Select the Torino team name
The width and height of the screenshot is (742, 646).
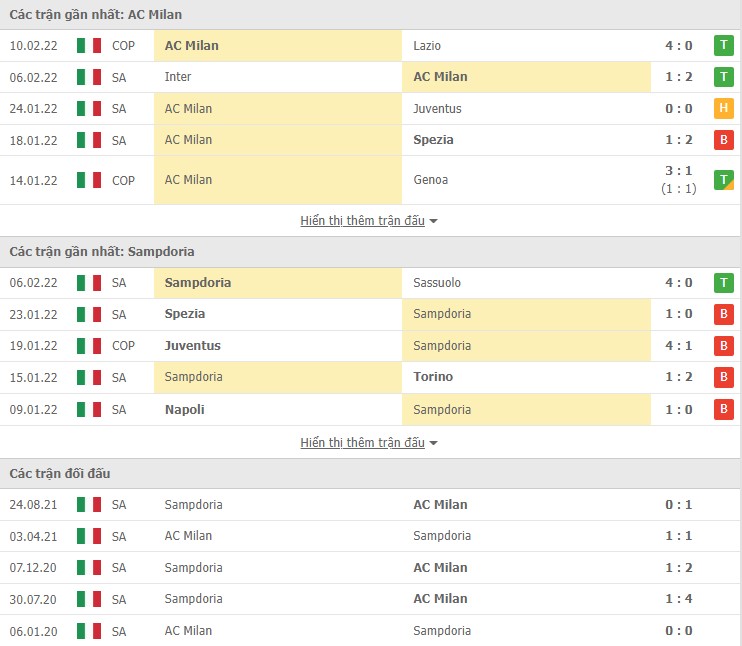coord(433,377)
